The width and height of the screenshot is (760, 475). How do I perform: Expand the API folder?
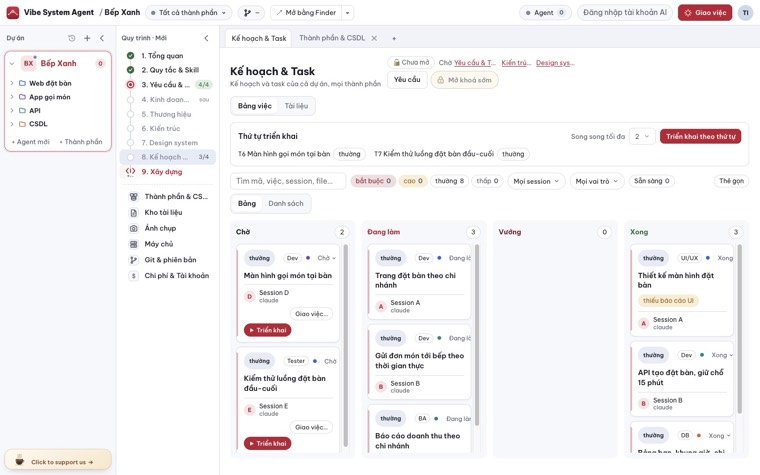point(12,111)
